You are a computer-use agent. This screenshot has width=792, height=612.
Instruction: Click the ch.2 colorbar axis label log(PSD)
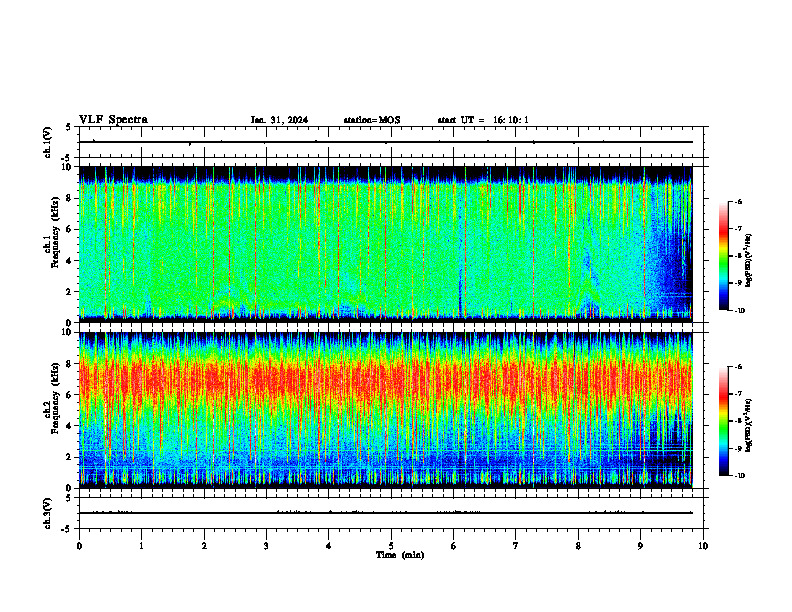point(749,425)
